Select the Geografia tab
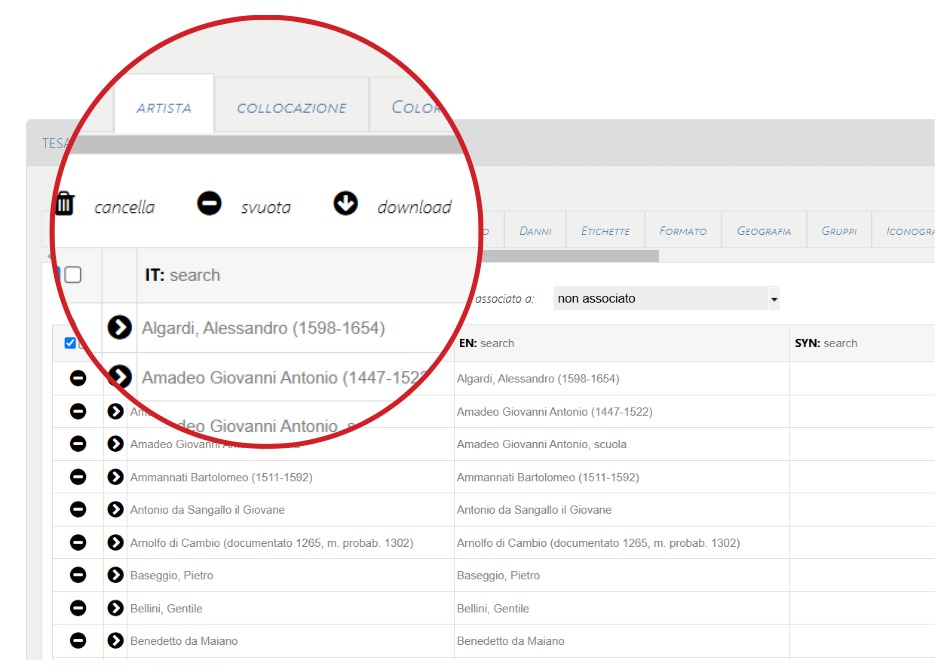The width and height of the screenshot is (951, 672). pos(763,231)
